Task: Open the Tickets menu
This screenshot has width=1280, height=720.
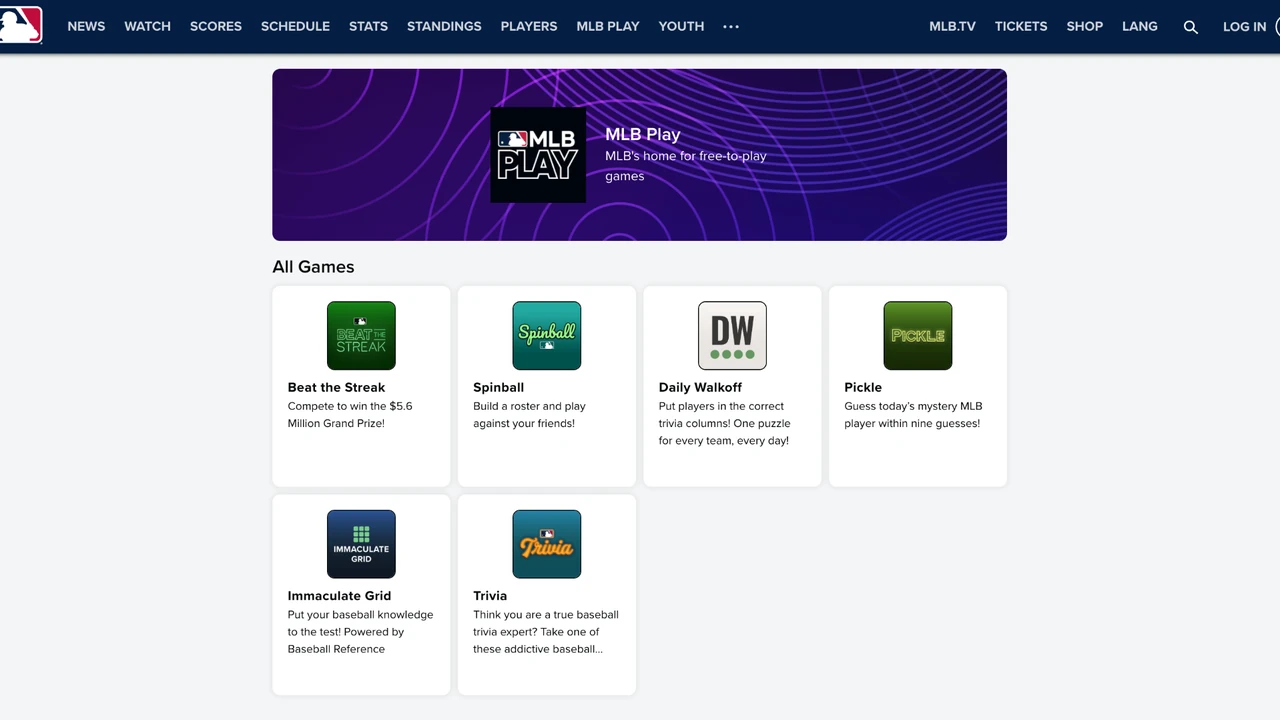Action: point(1021,26)
